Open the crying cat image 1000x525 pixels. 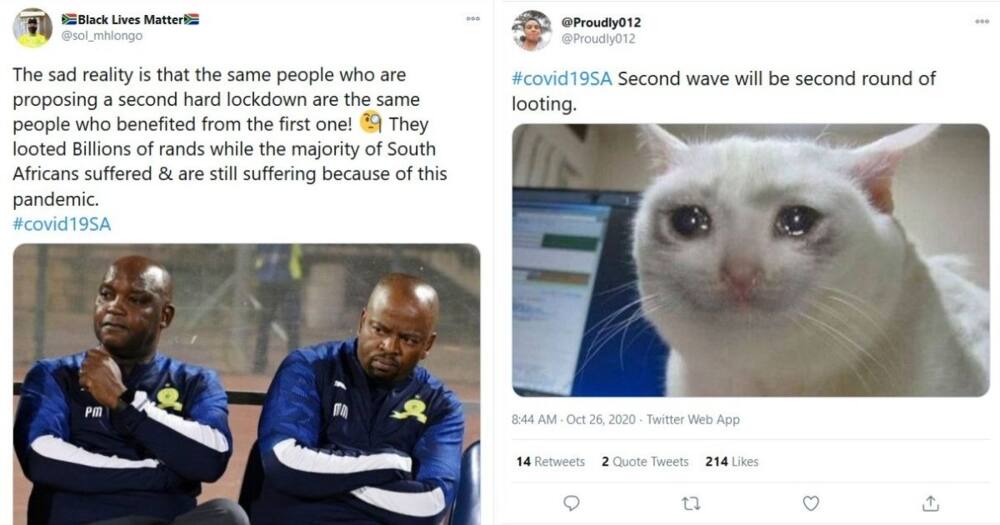point(751,260)
